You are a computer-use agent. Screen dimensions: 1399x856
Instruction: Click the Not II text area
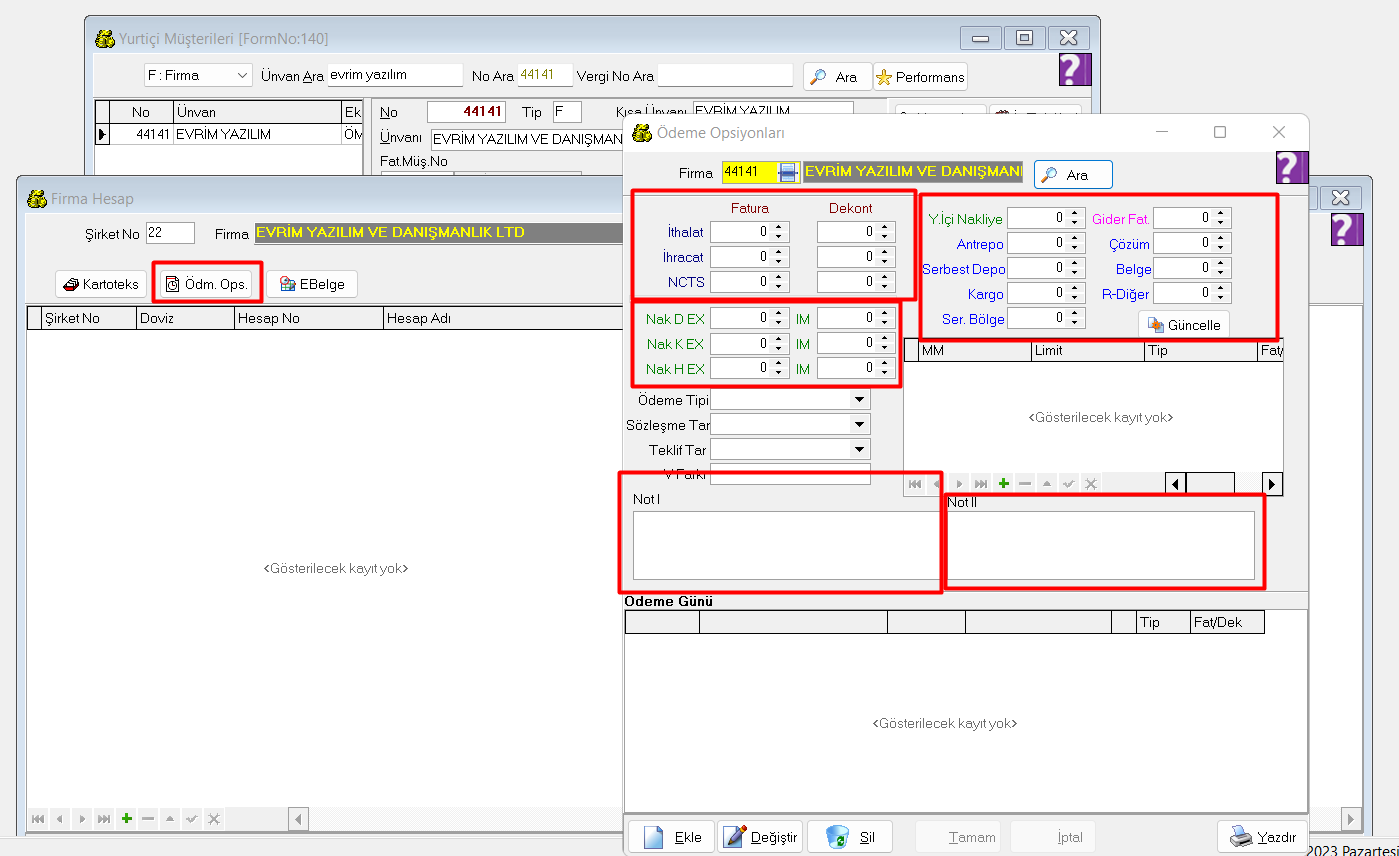tap(1101, 546)
